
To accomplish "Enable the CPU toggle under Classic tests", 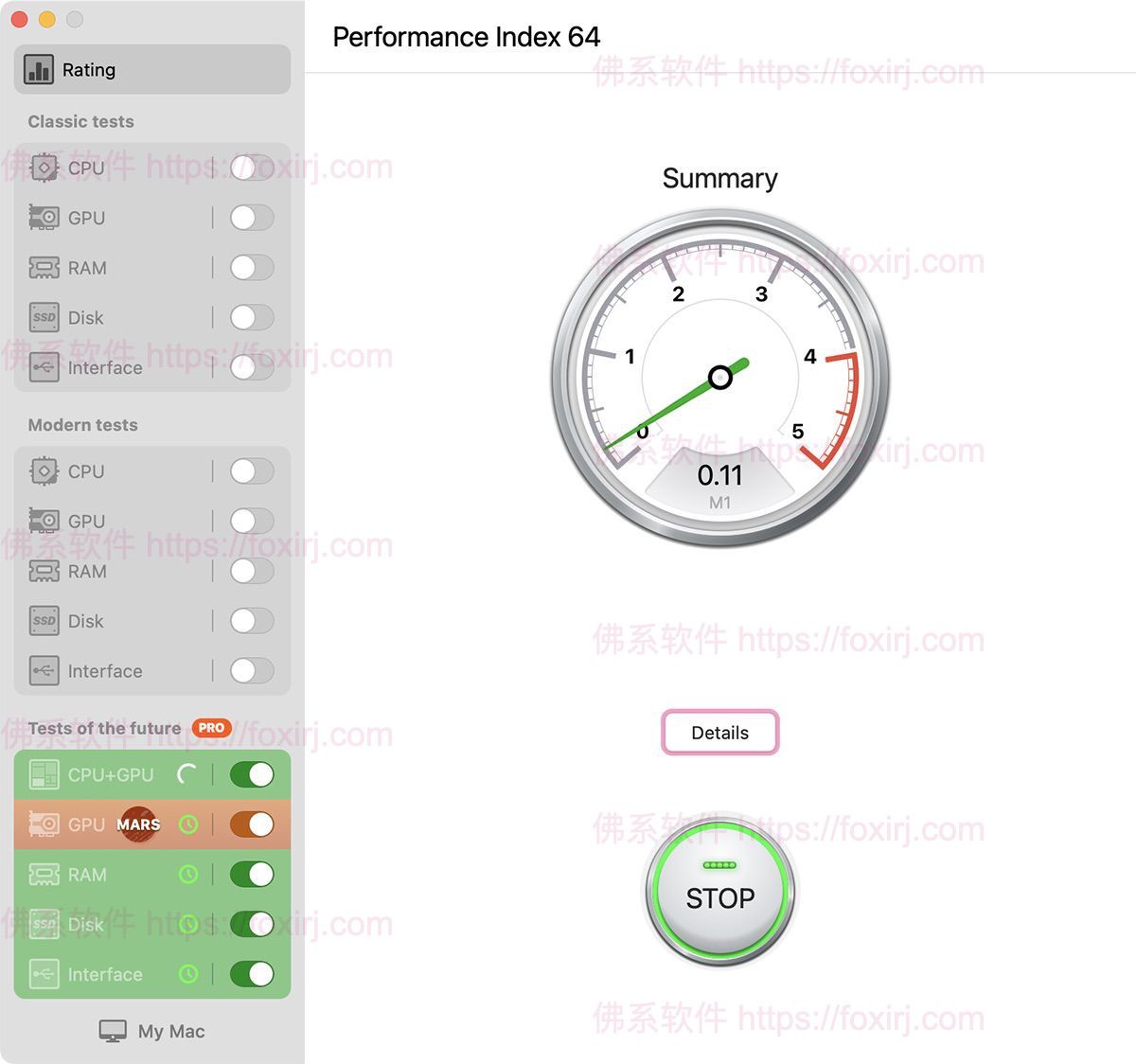I will pyautogui.click(x=251, y=168).
